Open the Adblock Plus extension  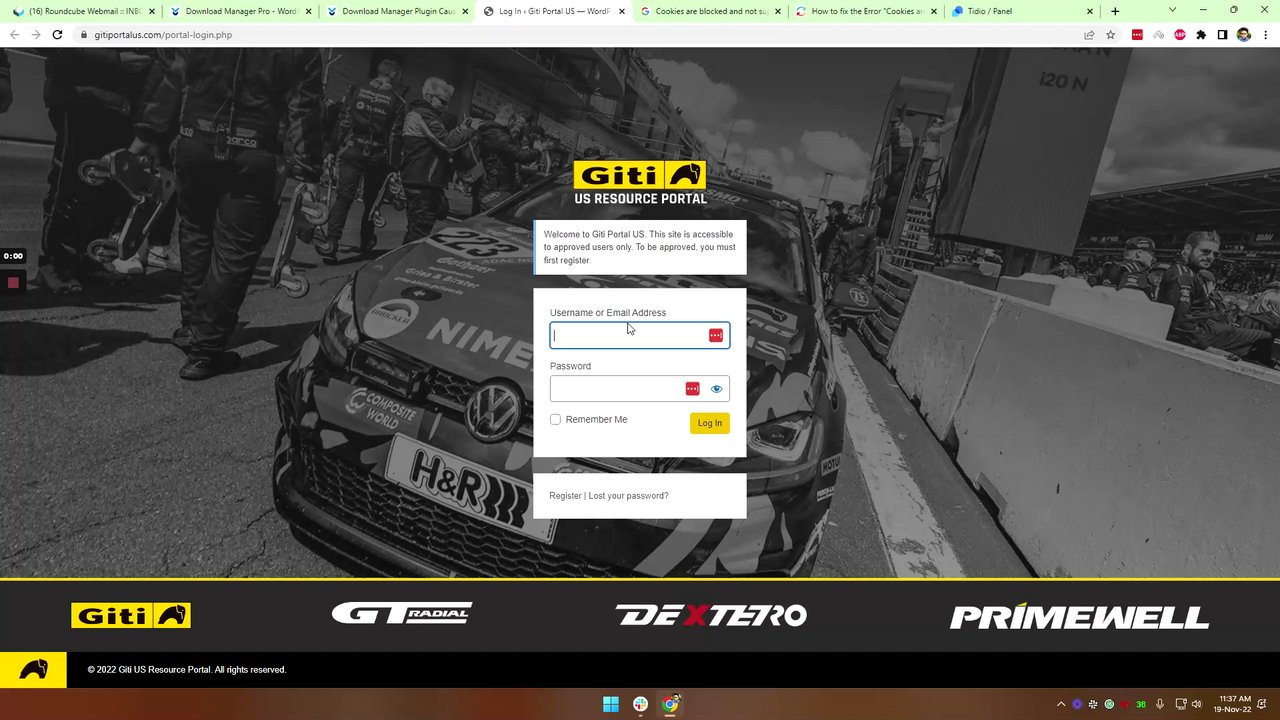[1180, 34]
